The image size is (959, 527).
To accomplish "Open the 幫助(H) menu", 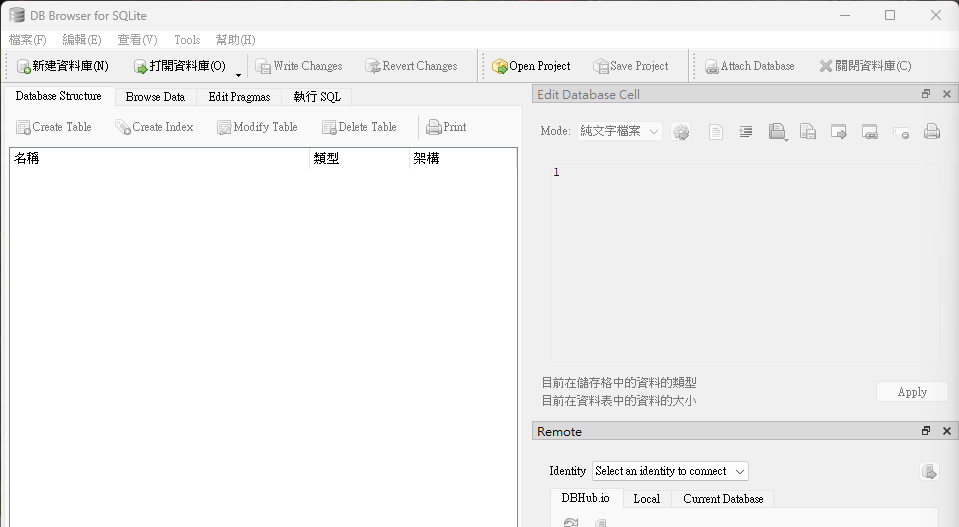I will (x=235, y=40).
